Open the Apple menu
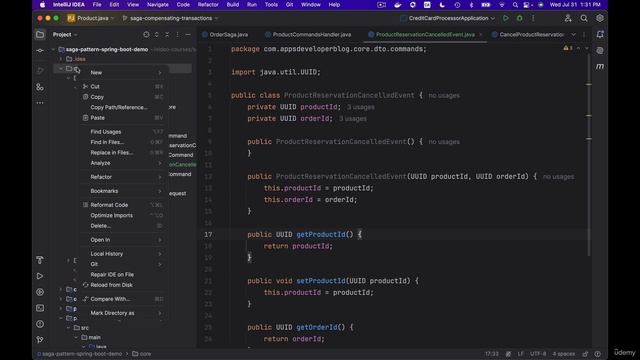640x360 pixels. coord(42,5)
